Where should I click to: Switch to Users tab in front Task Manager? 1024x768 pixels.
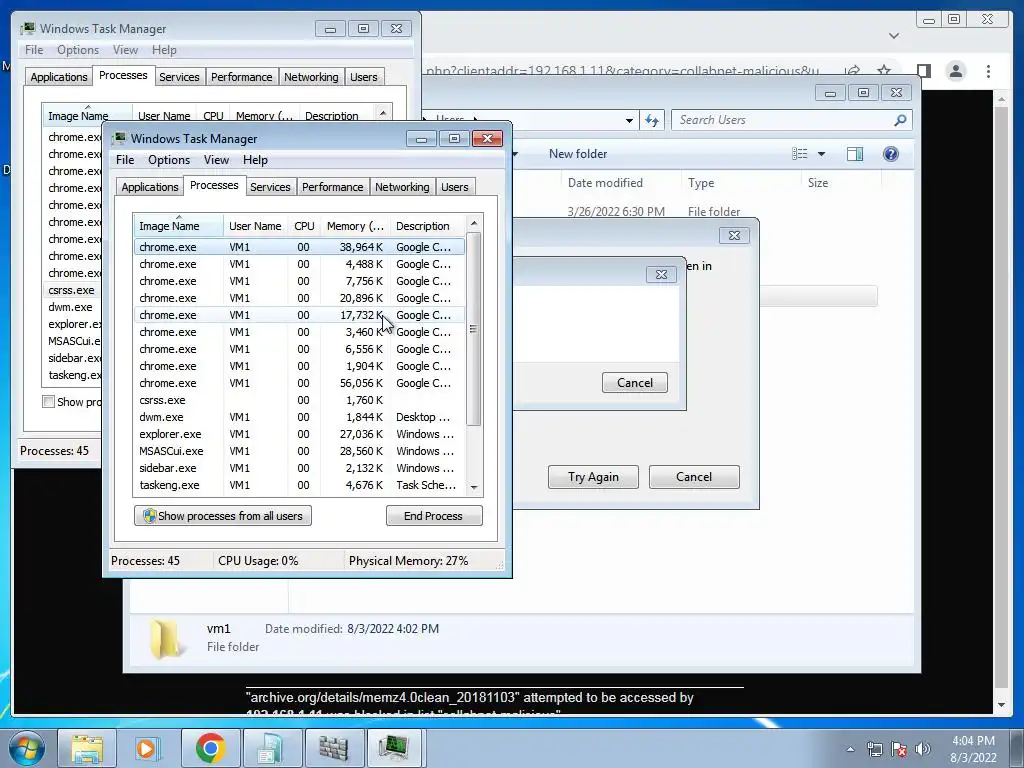click(x=455, y=187)
